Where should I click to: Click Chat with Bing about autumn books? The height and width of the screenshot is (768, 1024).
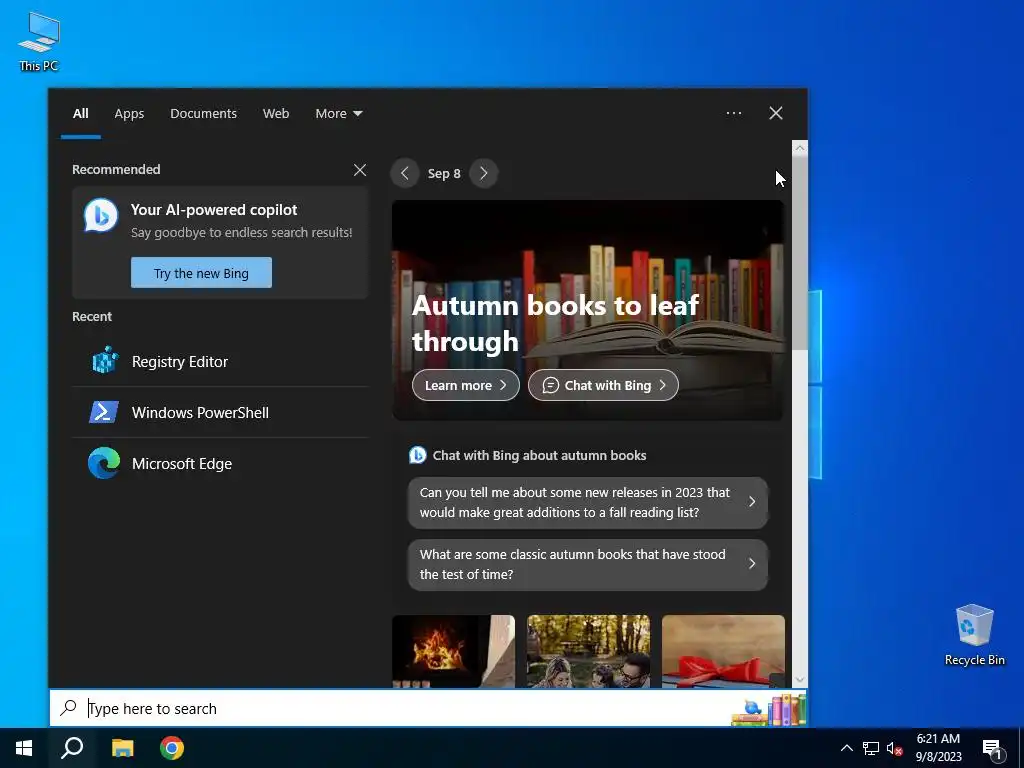[539, 456]
